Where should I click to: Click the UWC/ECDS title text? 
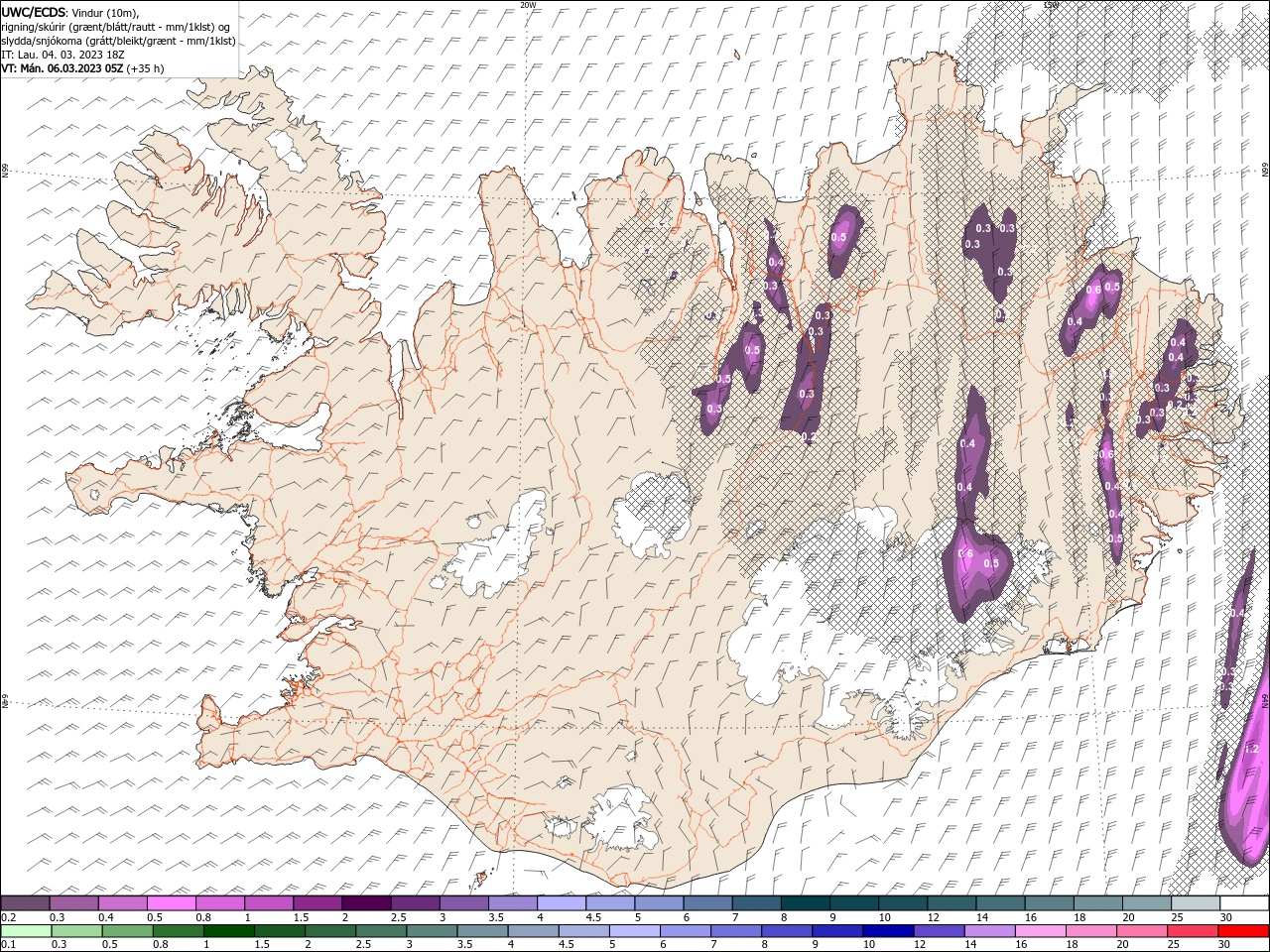(34, 12)
